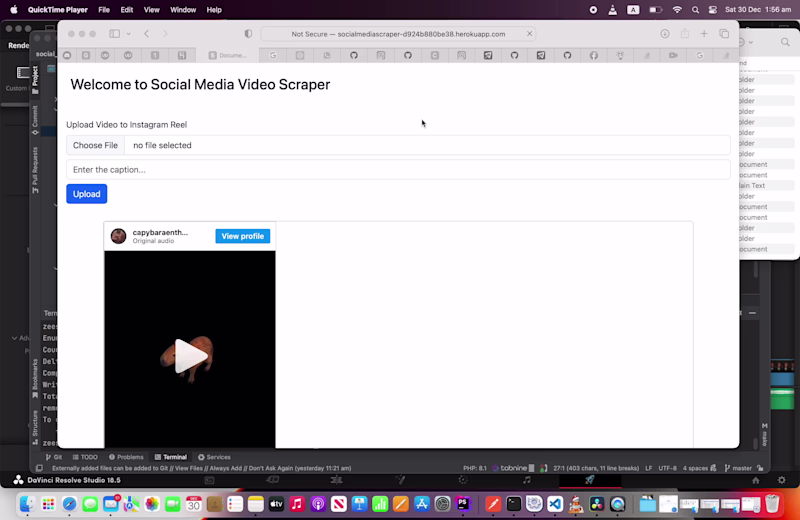Screen dimensions: 800x520
Task: Open the Safari sidebar options chevron
Action: point(129,34)
